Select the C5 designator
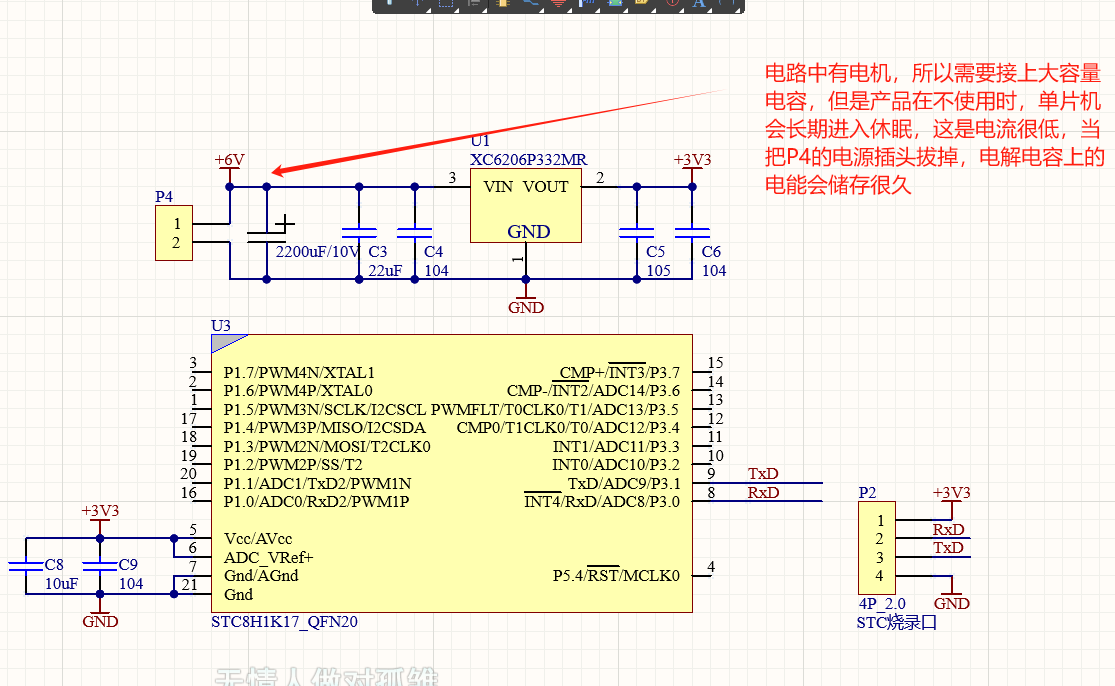This screenshot has width=1115, height=686. [655, 252]
